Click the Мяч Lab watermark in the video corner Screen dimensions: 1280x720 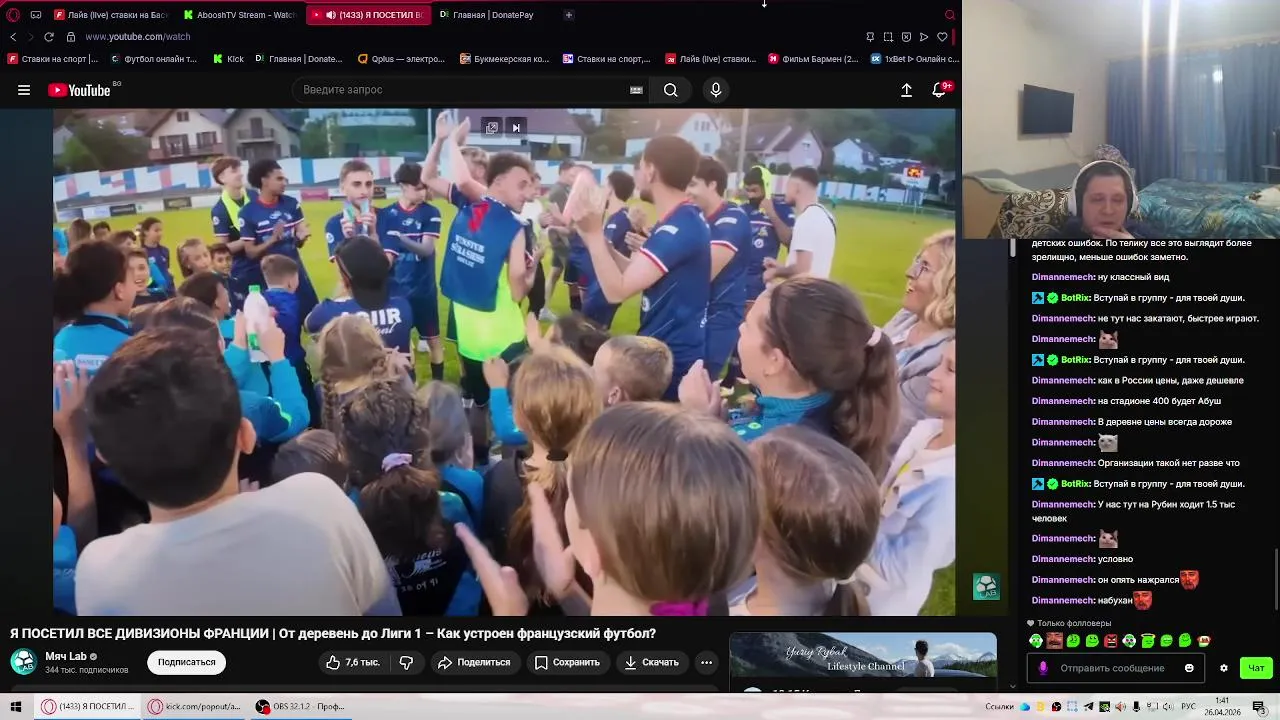pos(986,586)
